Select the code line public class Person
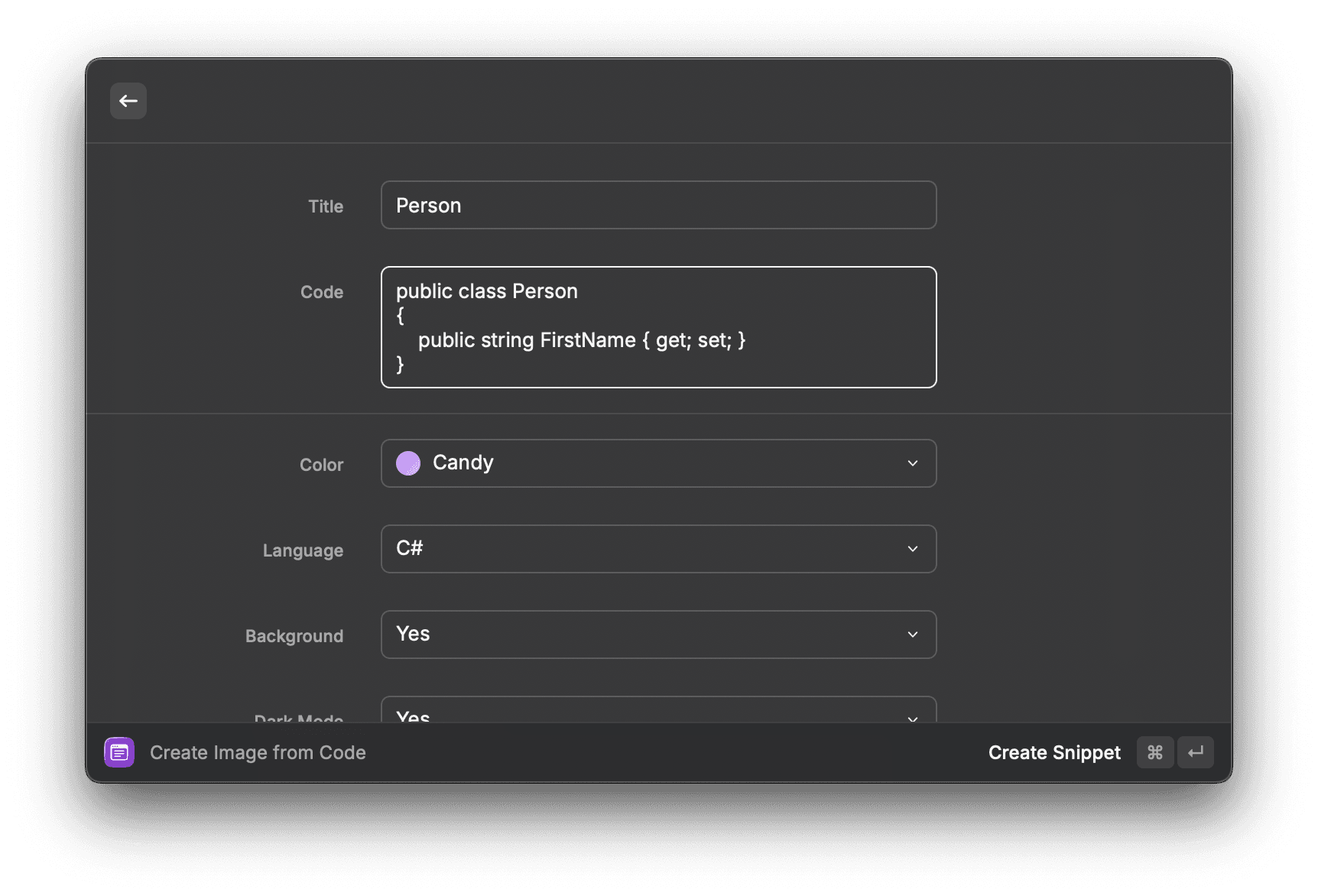Screen dimensions: 1318x896 click(x=487, y=291)
